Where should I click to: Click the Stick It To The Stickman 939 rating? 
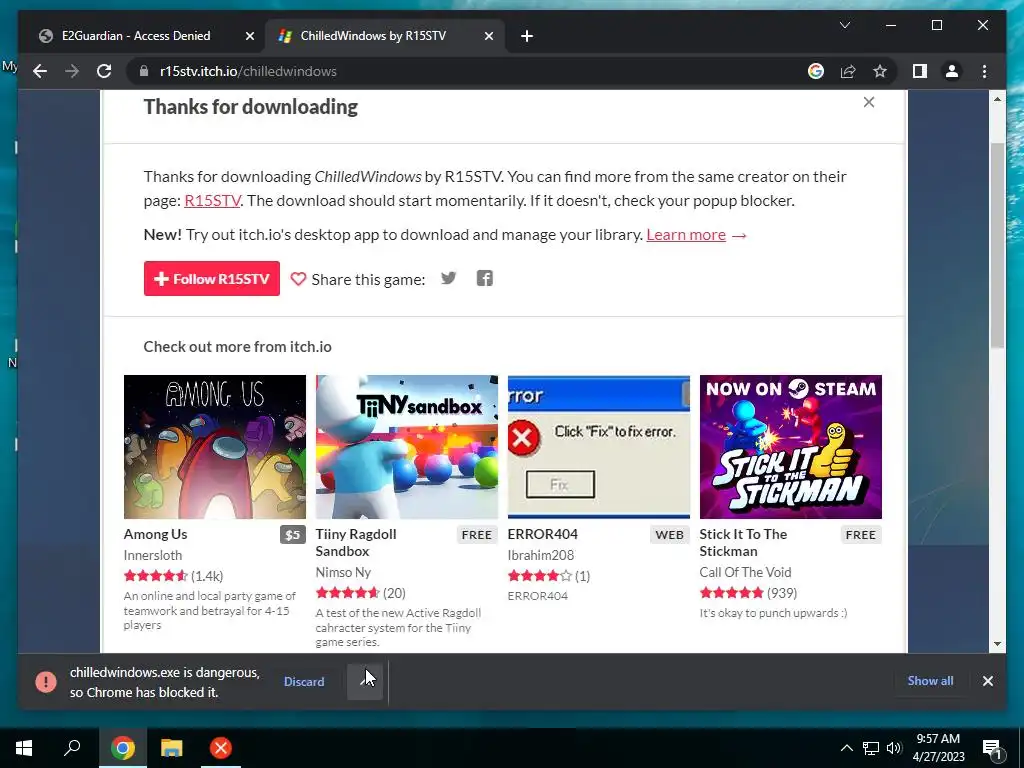click(x=748, y=593)
